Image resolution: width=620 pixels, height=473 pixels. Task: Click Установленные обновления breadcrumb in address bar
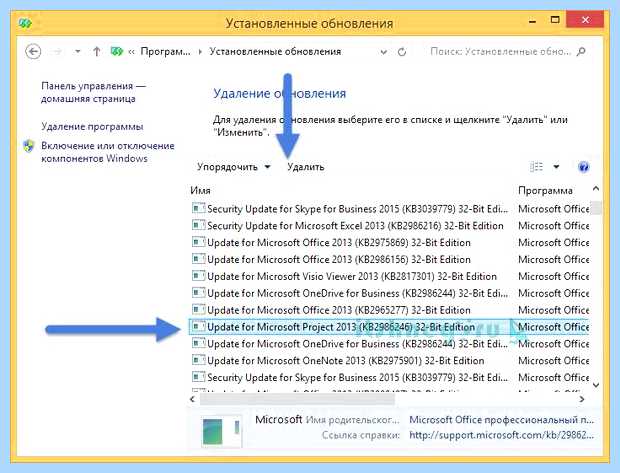(275, 51)
